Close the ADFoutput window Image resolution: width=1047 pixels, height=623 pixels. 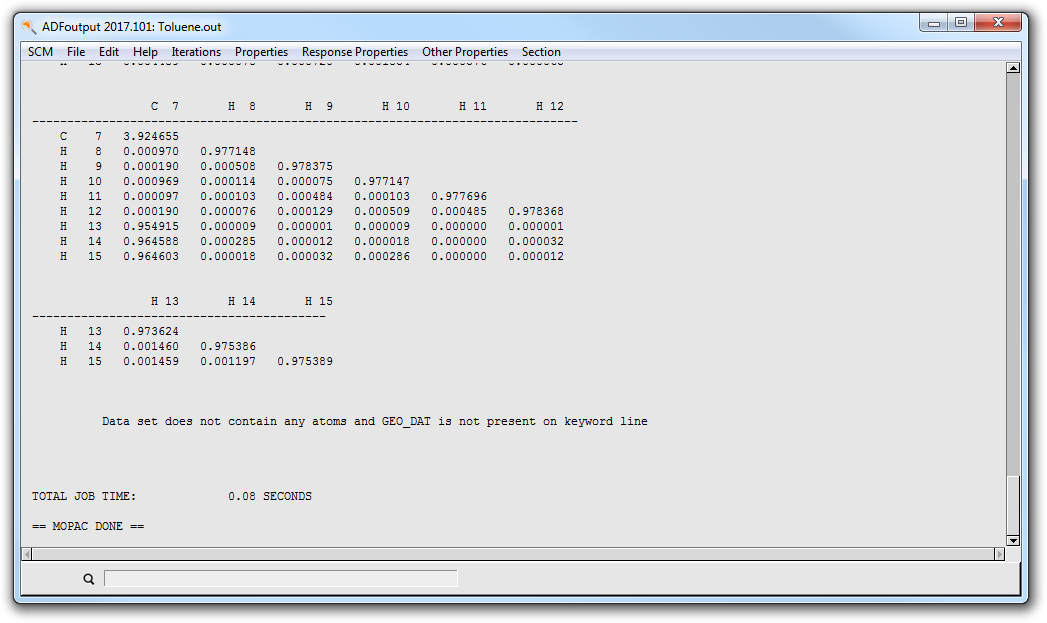tap(998, 23)
